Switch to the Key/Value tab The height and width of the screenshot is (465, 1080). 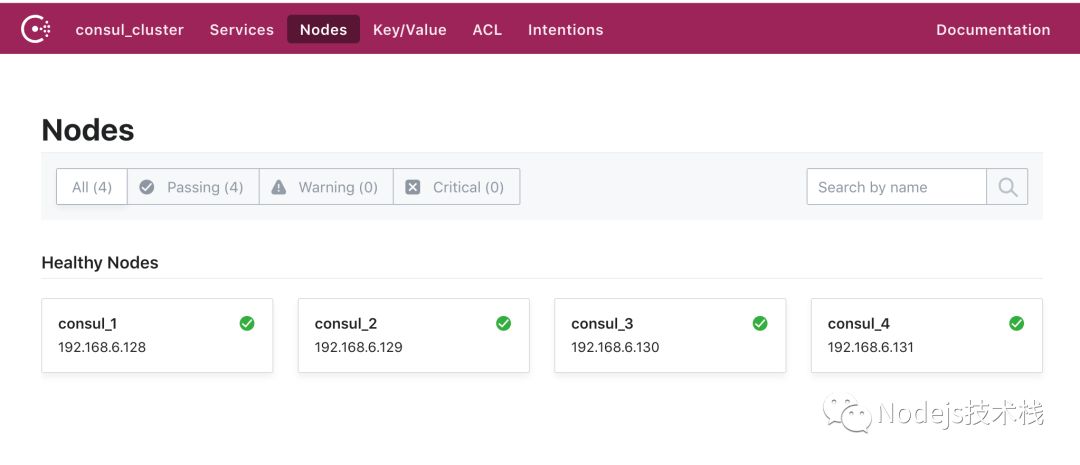pos(410,30)
